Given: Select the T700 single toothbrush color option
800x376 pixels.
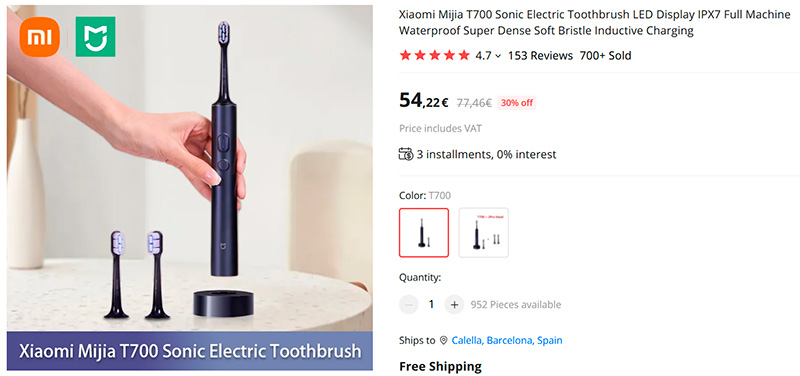Looking at the screenshot, I should pyautogui.click(x=424, y=232).
